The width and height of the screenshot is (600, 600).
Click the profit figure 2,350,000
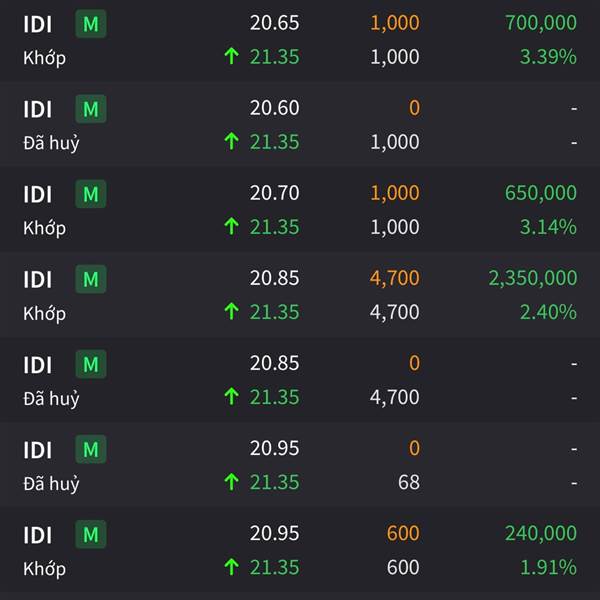coord(533,278)
